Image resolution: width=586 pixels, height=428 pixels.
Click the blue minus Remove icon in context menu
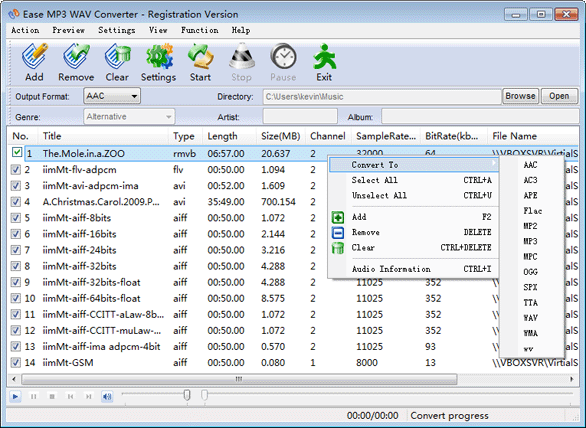[x=337, y=233]
